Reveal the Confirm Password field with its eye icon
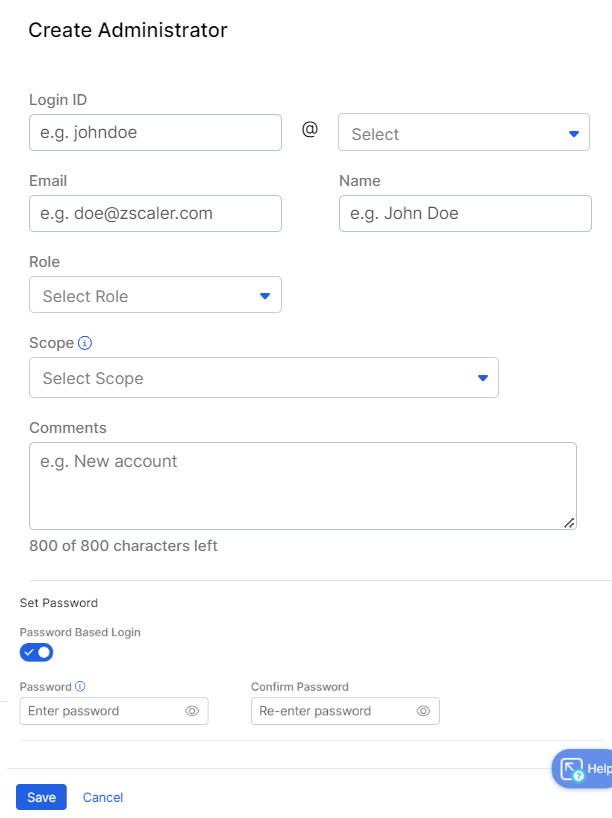This screenshot has width=612, height=818. [425, 710]
